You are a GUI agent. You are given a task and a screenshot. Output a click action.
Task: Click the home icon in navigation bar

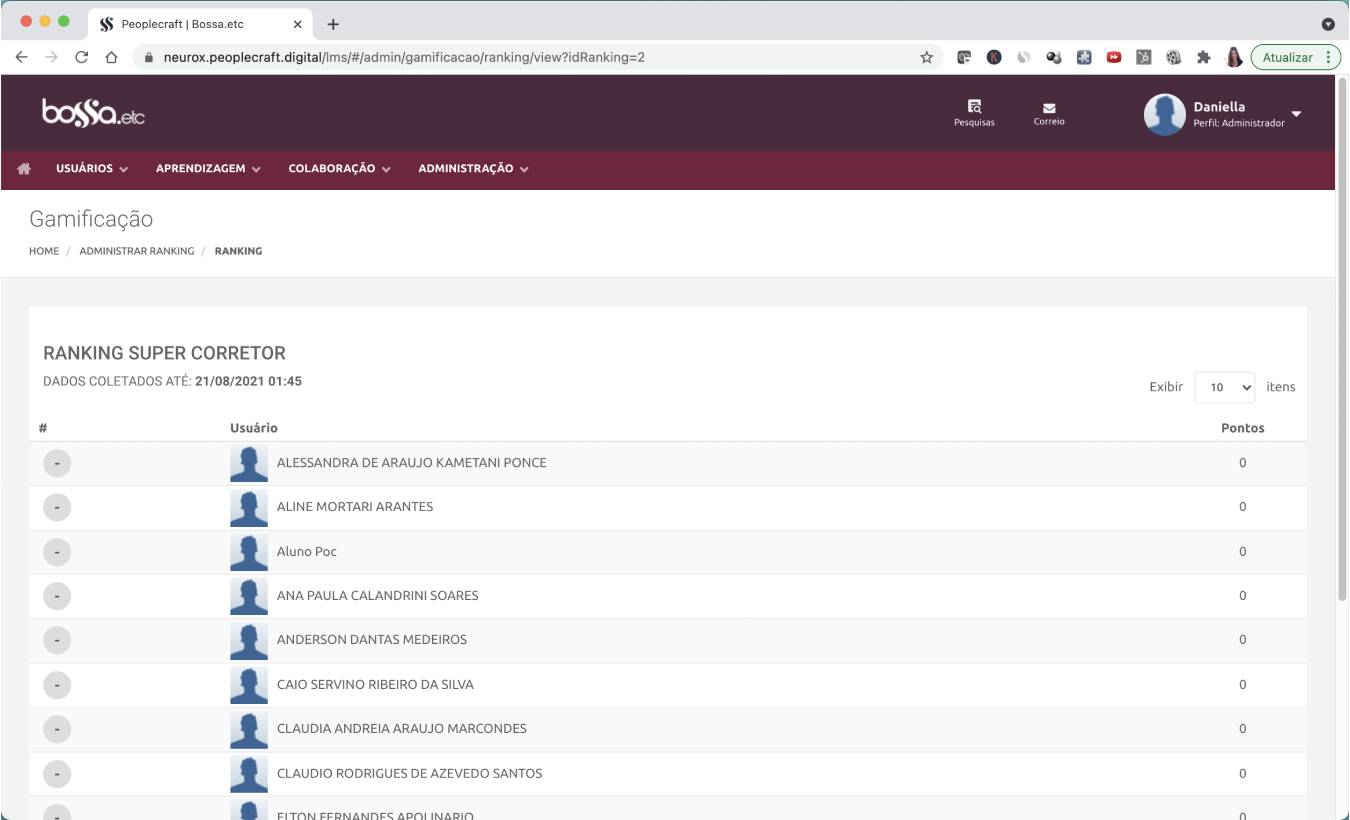tap(24, 169)
